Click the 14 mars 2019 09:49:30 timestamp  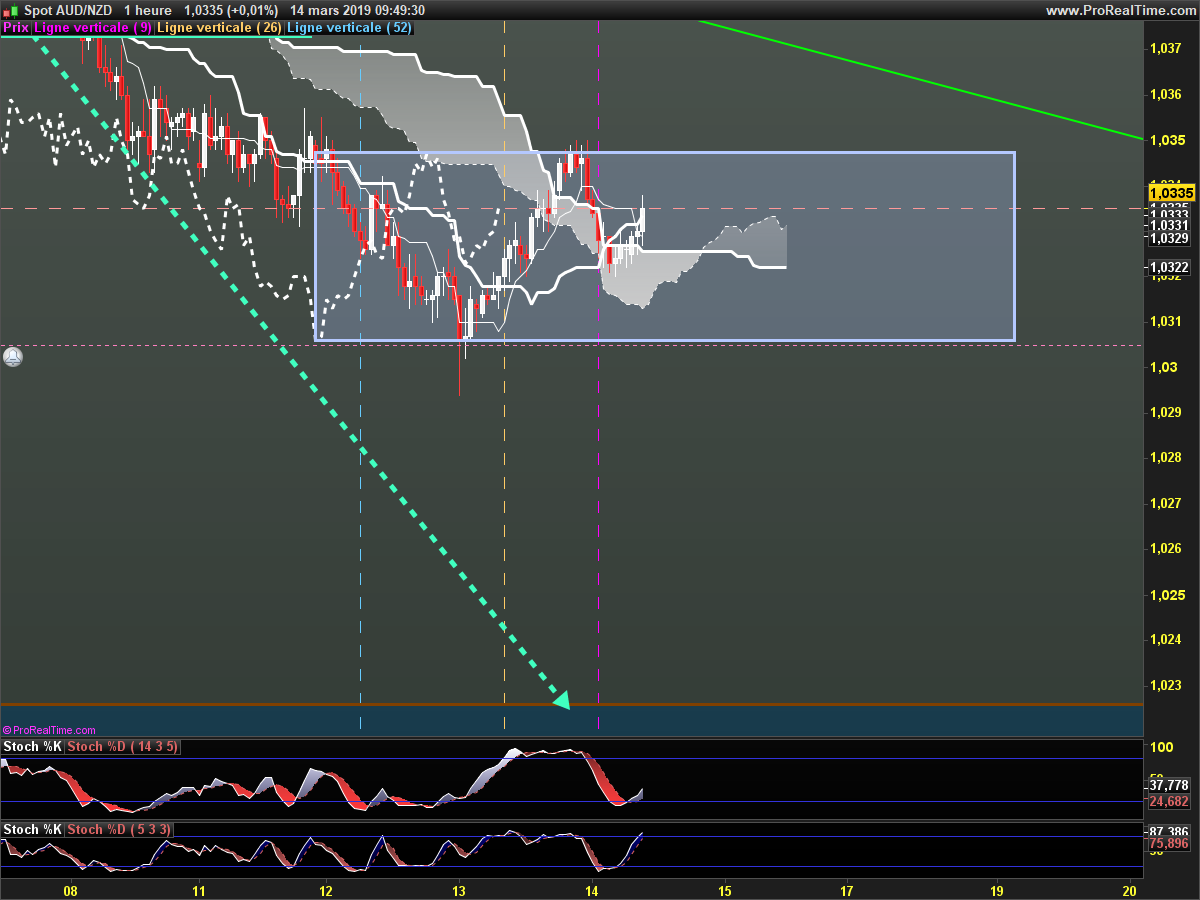pos(357,10)
